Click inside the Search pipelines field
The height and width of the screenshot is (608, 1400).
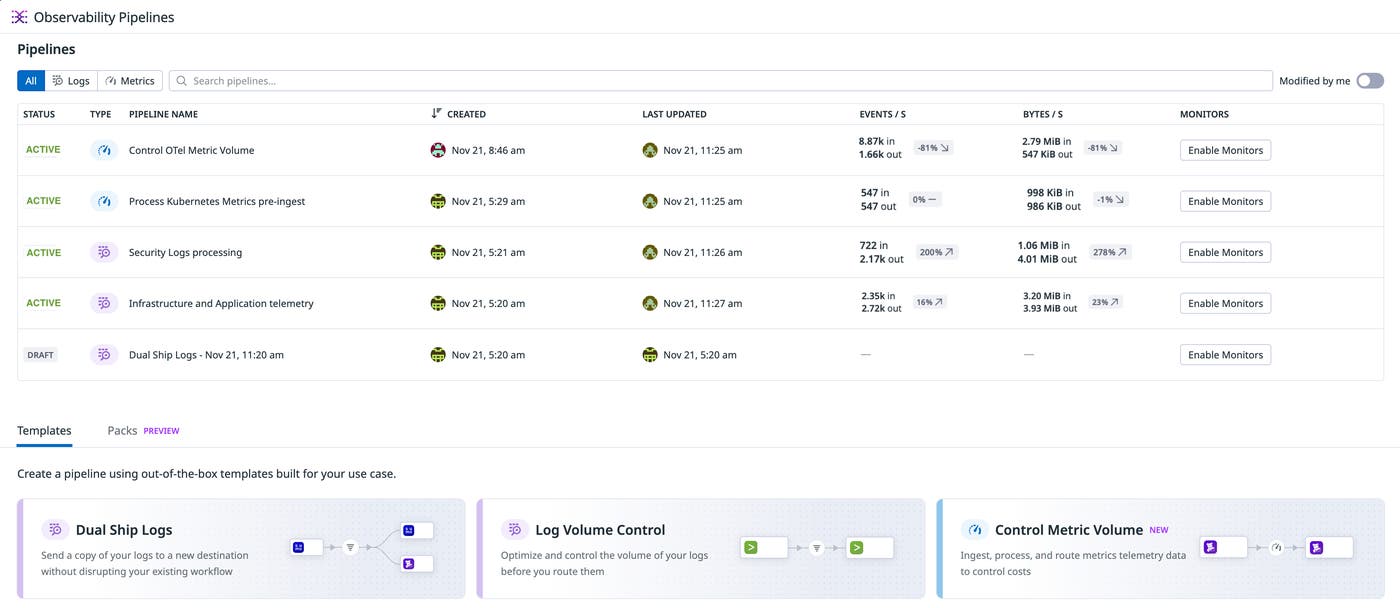[400, 80]
